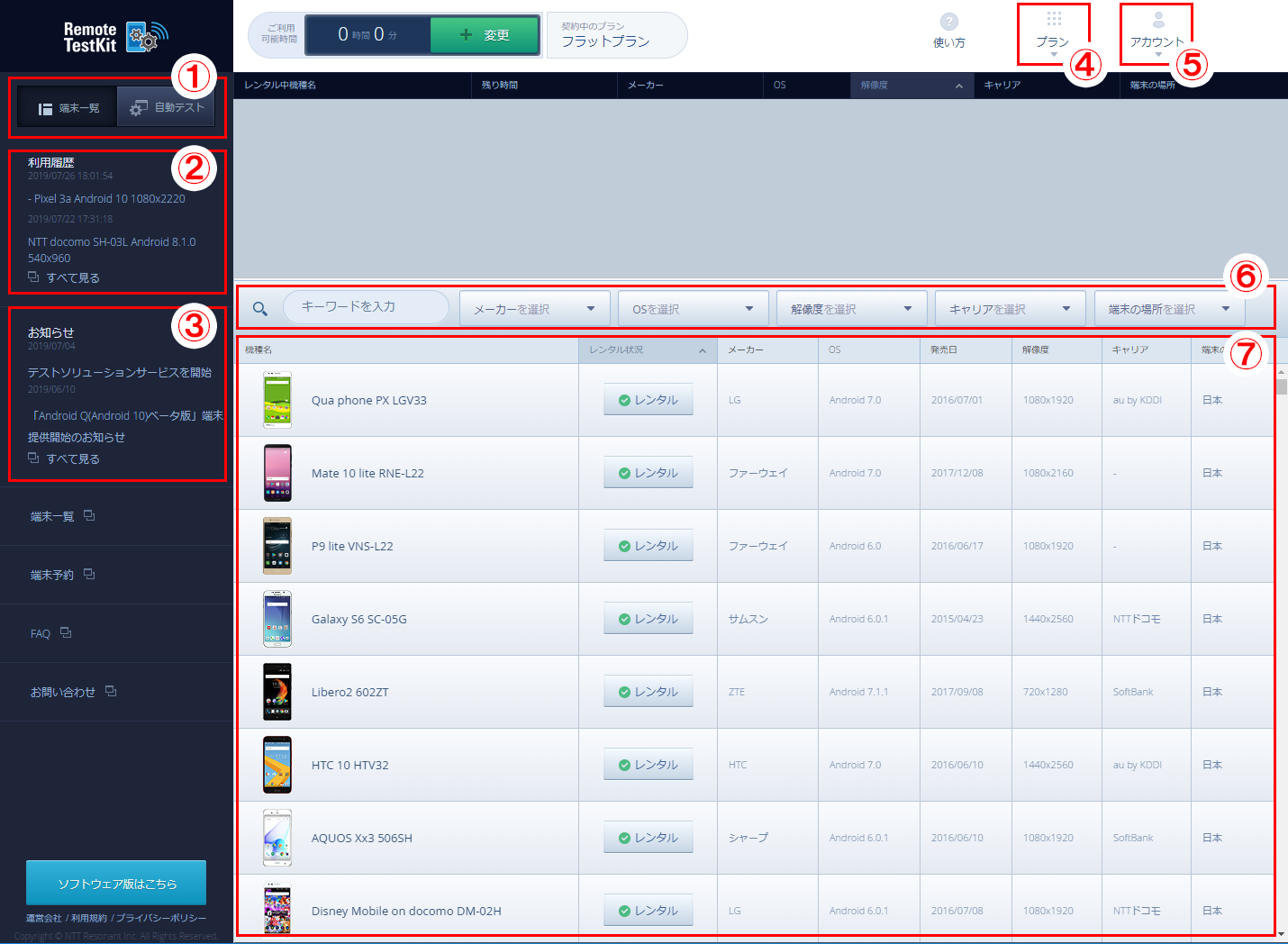Sort rented devices by キャリア header
The image size is (1288, 944).
click(1047, 85)
